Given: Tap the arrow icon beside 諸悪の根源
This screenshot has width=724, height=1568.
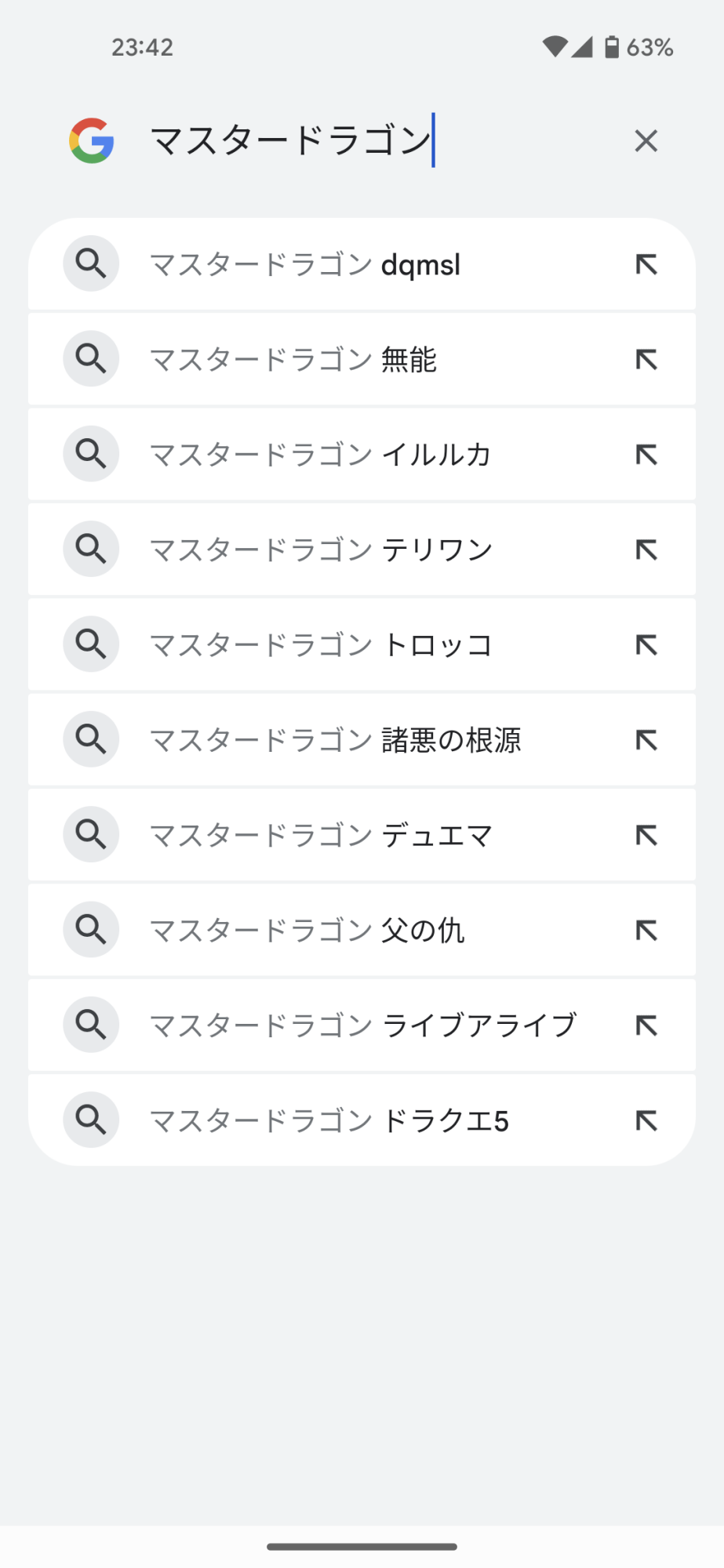Looking at the screenshot, I should (646, 740).
